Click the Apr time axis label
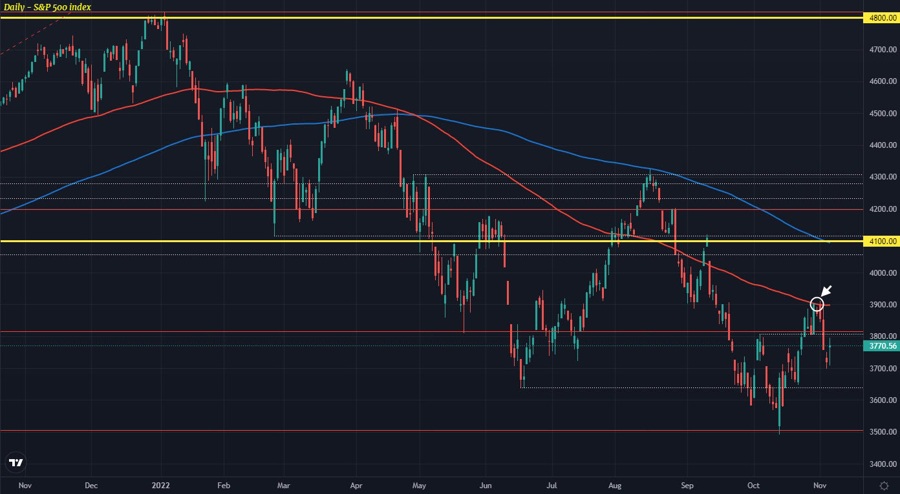 (x=356, y=485)
